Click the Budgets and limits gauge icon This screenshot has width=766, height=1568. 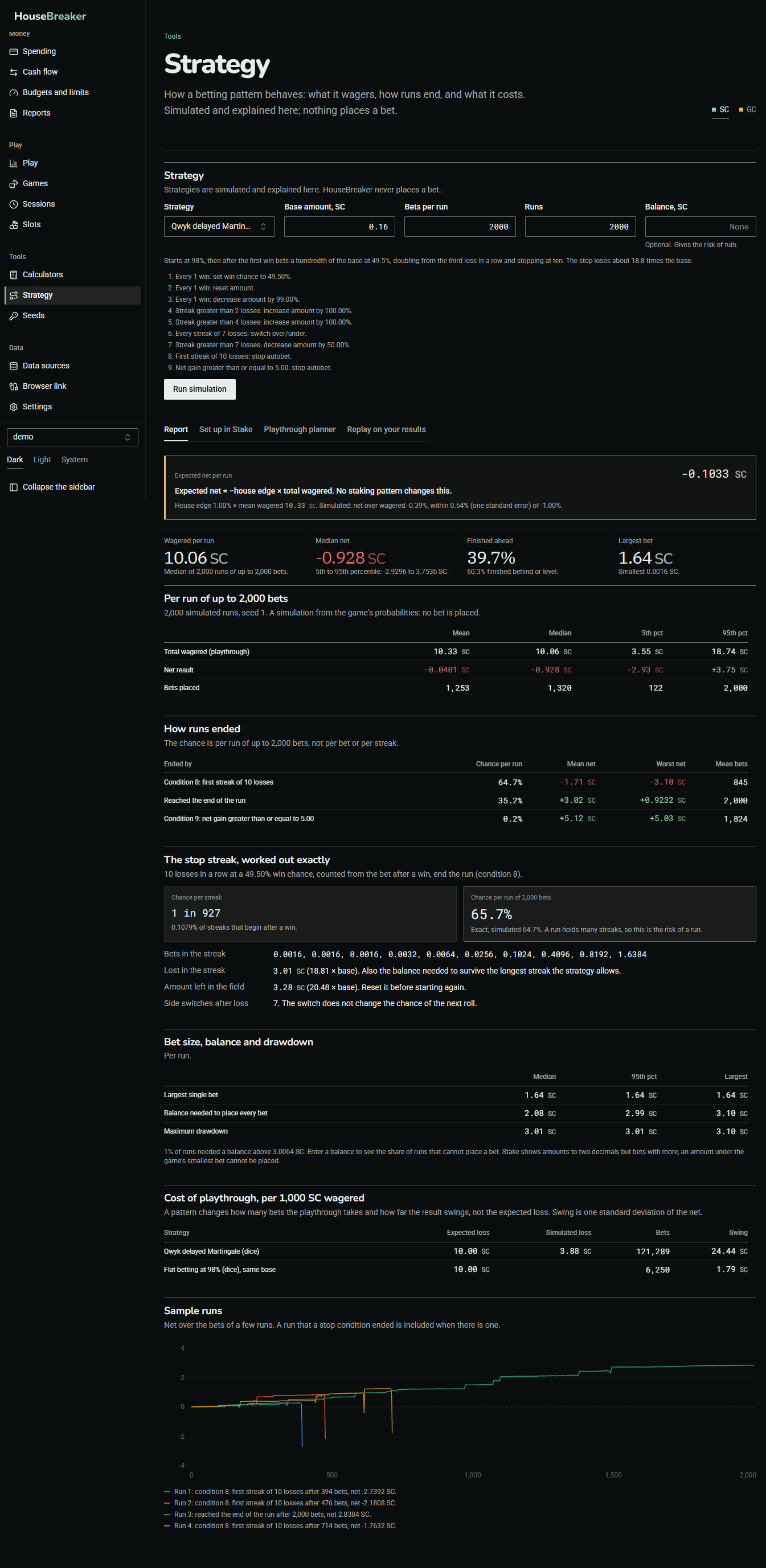point(14,93)
